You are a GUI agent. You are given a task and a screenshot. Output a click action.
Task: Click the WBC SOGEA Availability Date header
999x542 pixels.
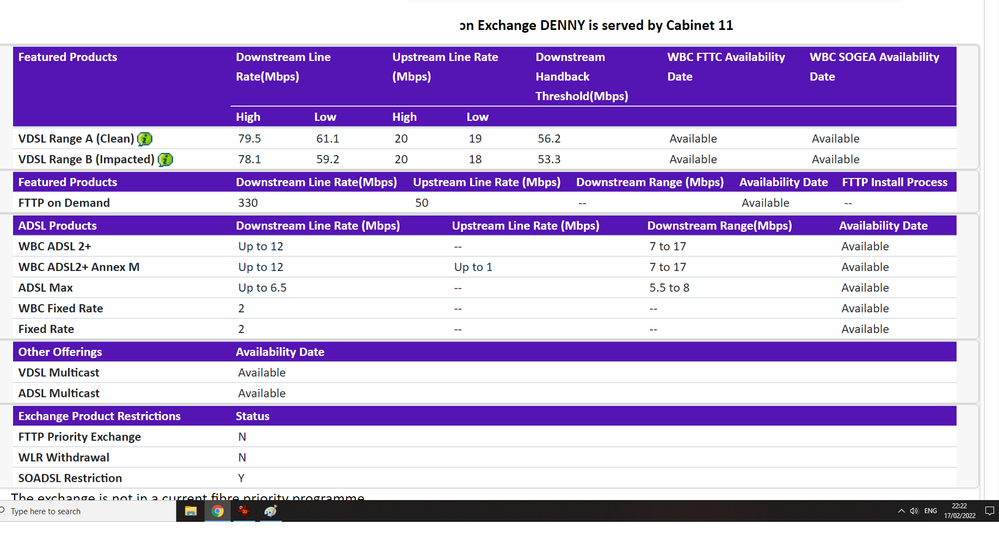point(874,66)
